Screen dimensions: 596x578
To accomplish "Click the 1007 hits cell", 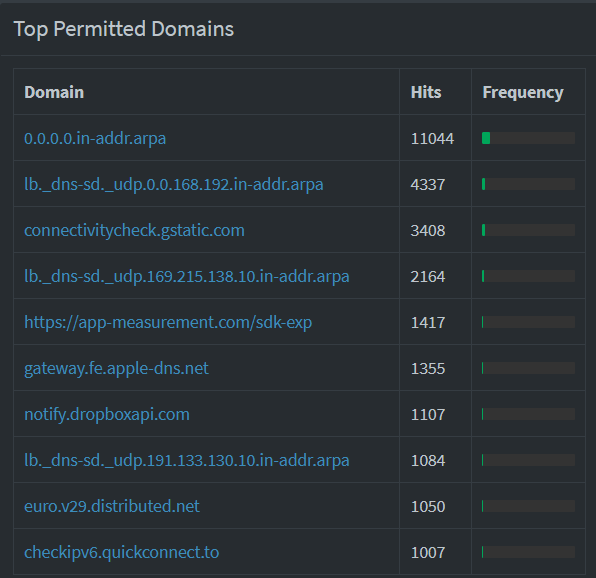I will coord(428,552).
